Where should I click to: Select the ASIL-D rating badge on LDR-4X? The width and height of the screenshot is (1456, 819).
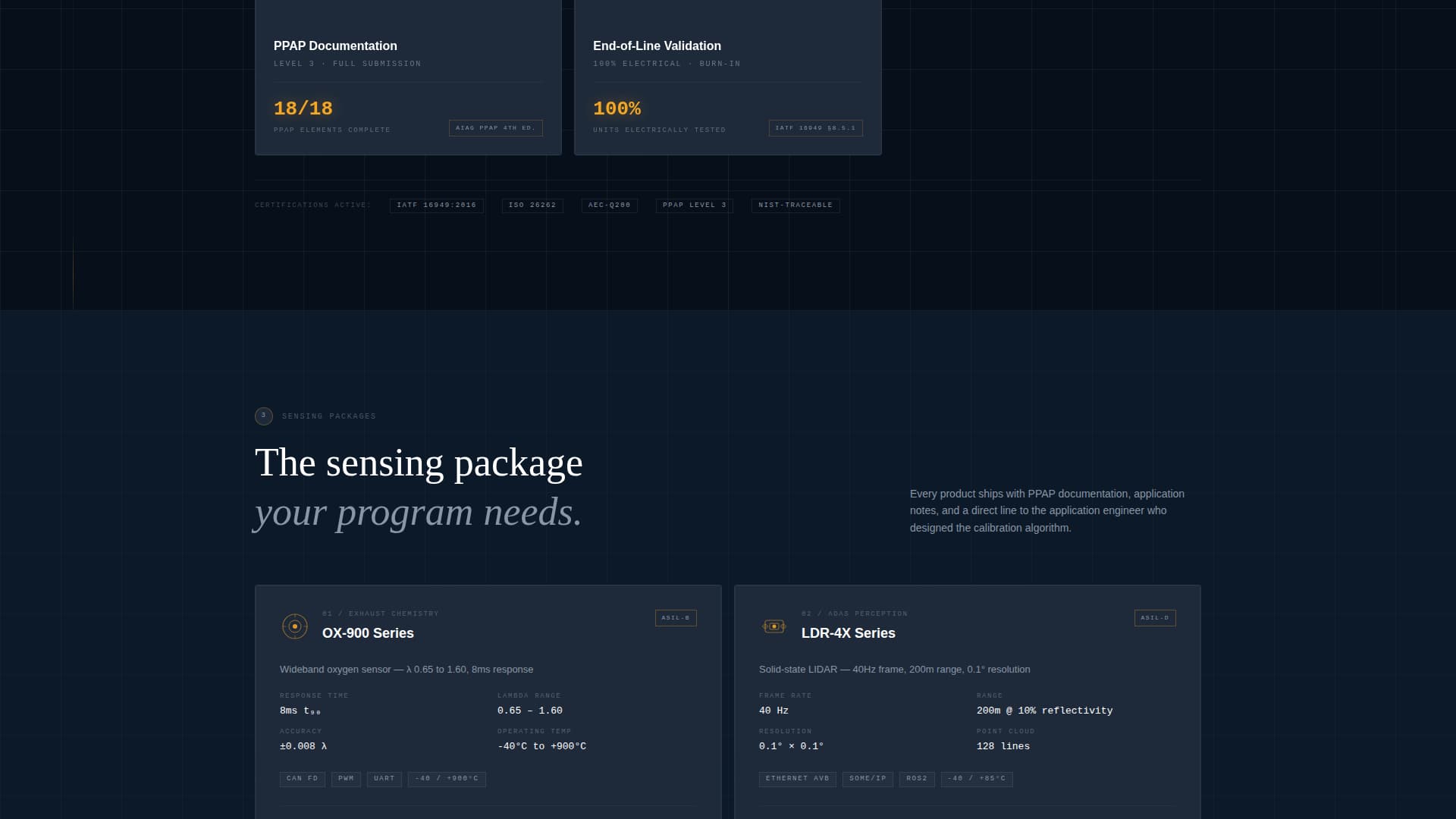coord(1154,617)
